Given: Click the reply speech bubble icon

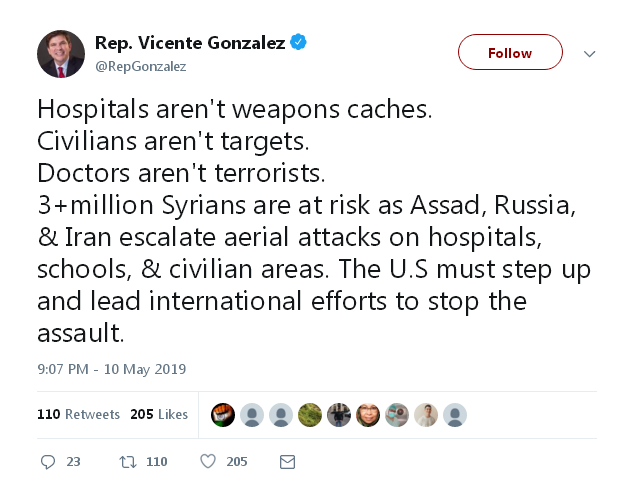Looking at the screenshot, I should (x=48, y=462).
